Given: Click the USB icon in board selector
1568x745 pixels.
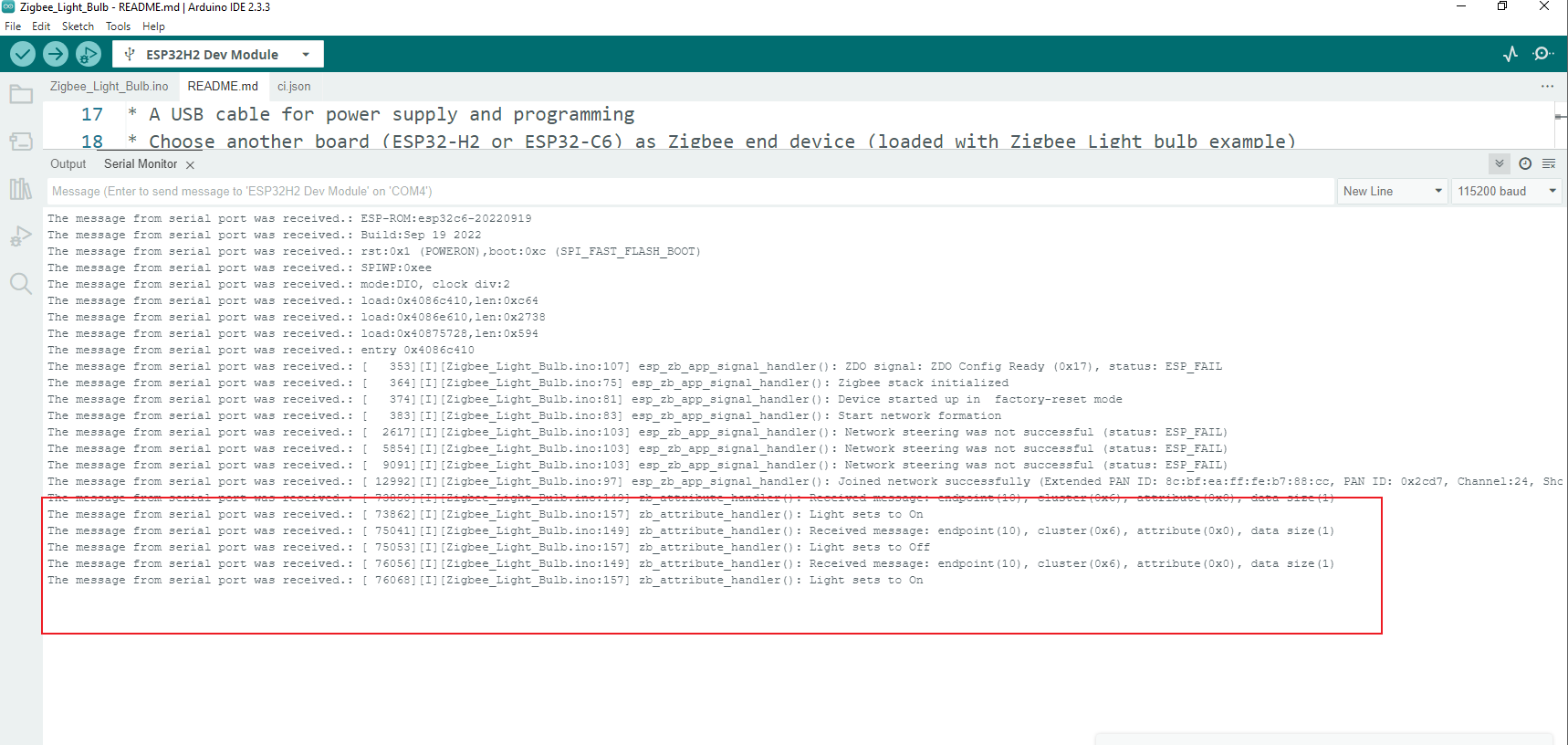Looking at the screenshot, I should click(130, 55).
